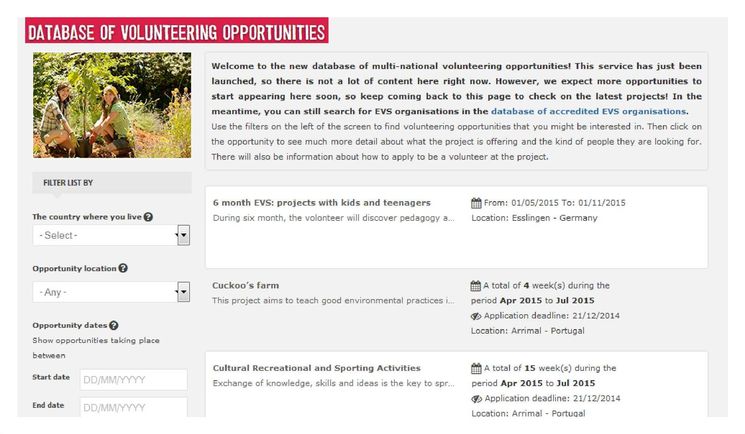This screenshot has width=745, height=434.
Task: Open Cultural Recreational and Sporting Activities listing
Action: (316, 368)
